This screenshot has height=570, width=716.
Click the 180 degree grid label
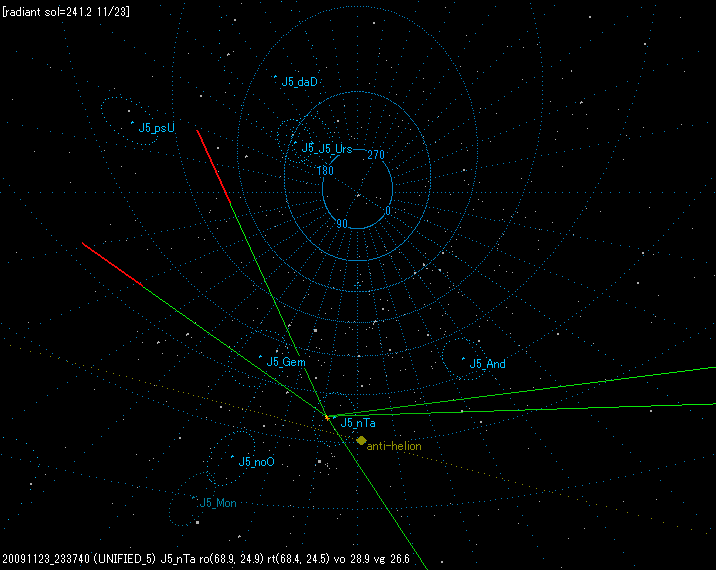click(x=325, y=171)
